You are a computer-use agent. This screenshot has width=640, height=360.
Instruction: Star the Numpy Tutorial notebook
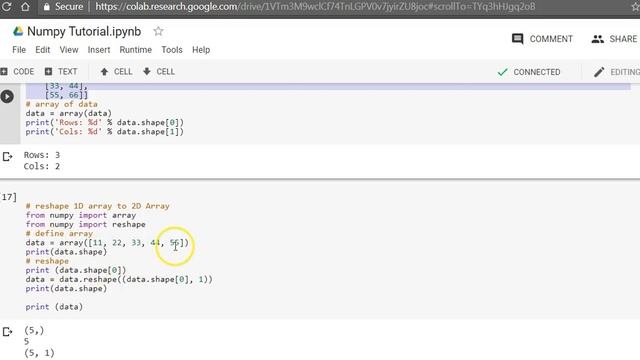[x=158, y=31]
